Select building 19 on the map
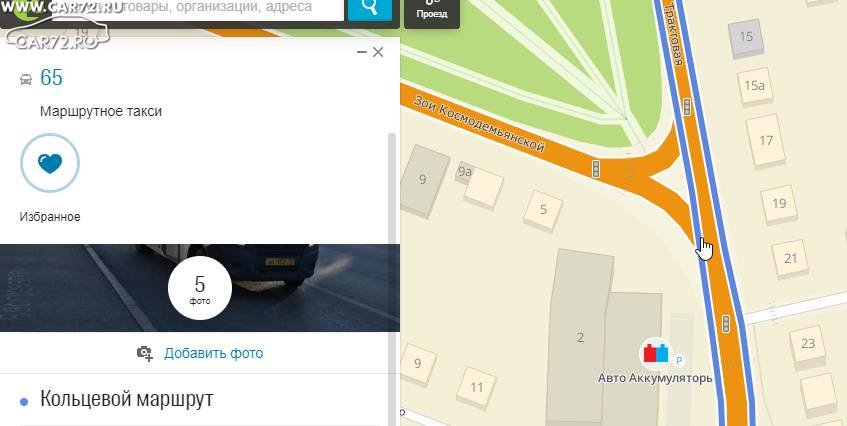The height and width of the screenshot is (426, 847). (x=779, y=204)
